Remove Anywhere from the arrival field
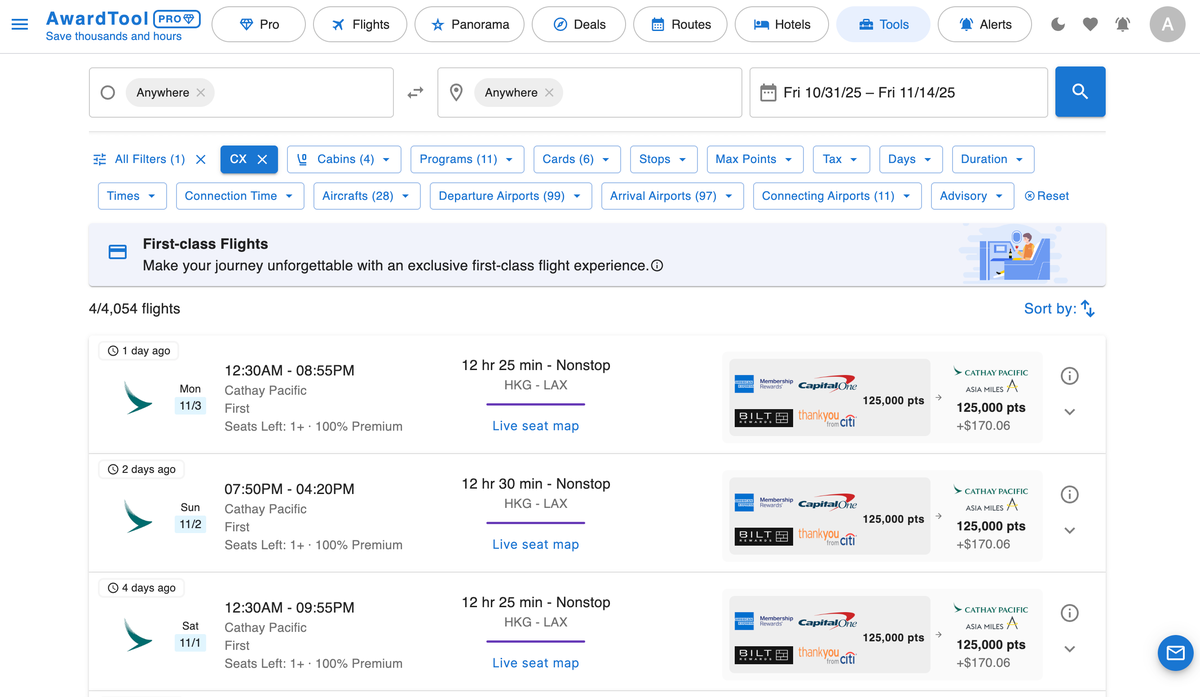 pyautogui.click(x=548, y=92)
